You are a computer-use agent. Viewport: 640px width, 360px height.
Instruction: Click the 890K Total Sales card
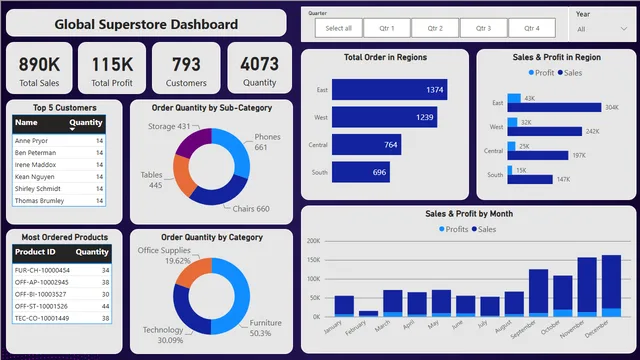pyautogui.click(x=39, y=68)
